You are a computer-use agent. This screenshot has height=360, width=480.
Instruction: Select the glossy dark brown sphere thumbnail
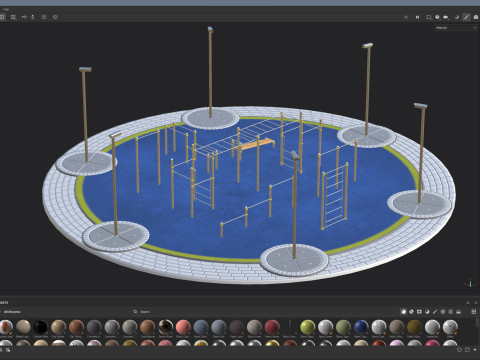click(x=165, y=327)
